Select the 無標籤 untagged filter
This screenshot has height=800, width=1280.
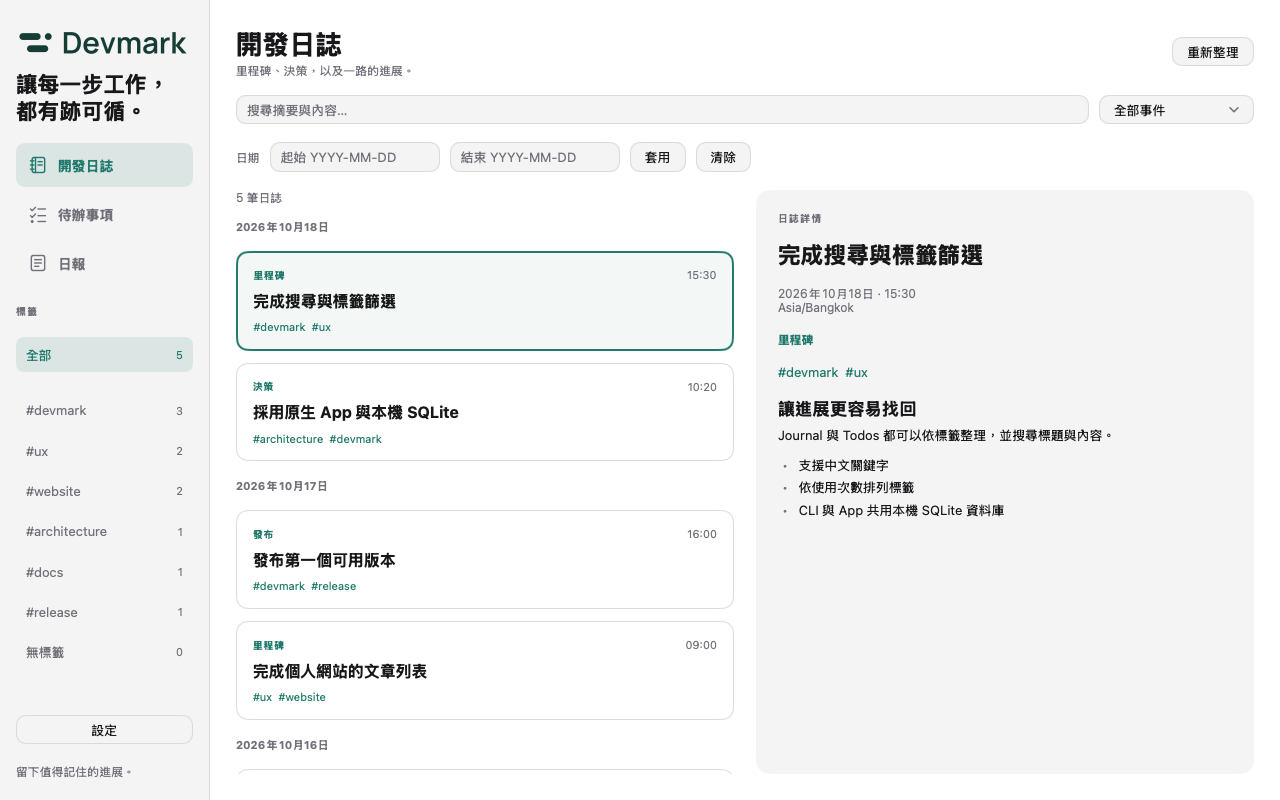point(104,652)
